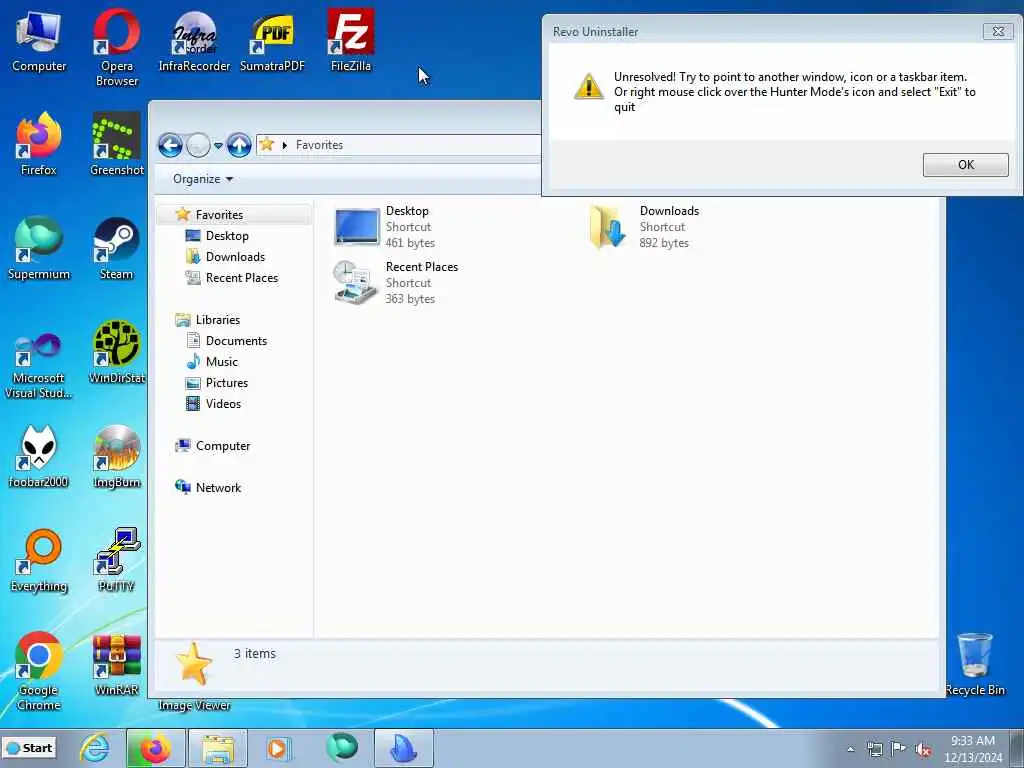1024x768 pixels.
Task: Select the Microsoft Visual Studio desktop shortcut
Action: (39, 366)
